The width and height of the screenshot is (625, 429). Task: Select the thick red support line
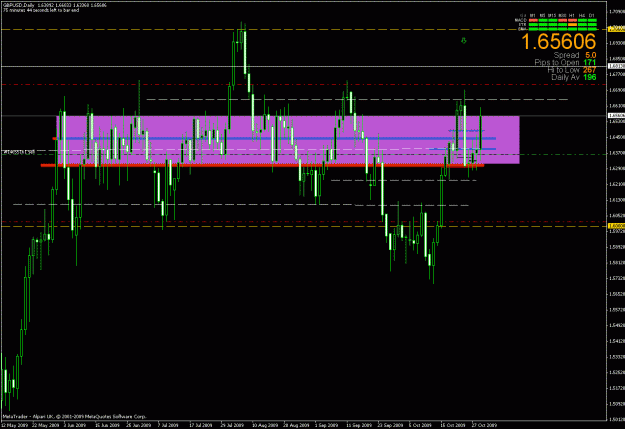click(x=262, y=165)
